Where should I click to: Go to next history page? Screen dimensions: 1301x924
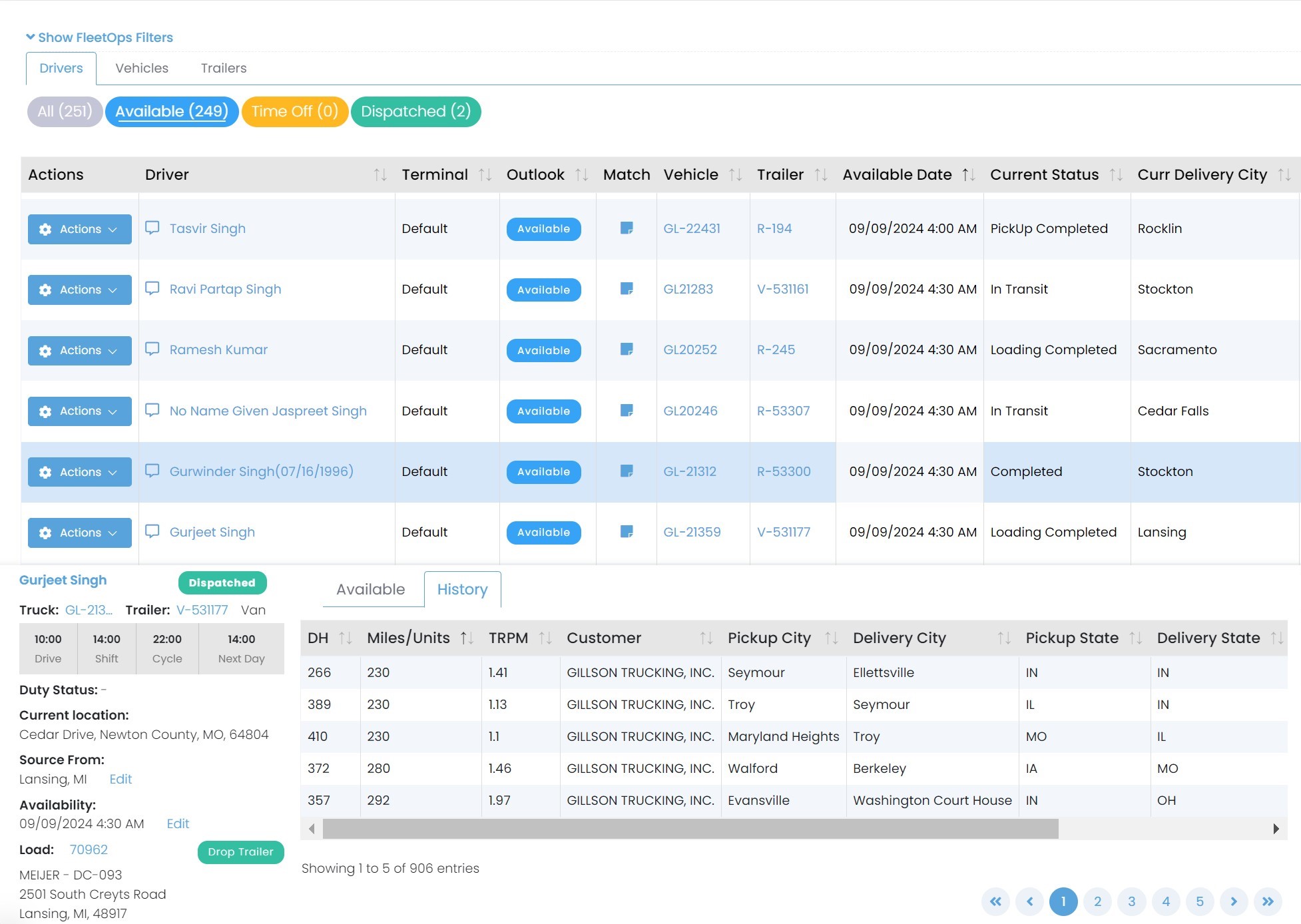pos(1234,901)
